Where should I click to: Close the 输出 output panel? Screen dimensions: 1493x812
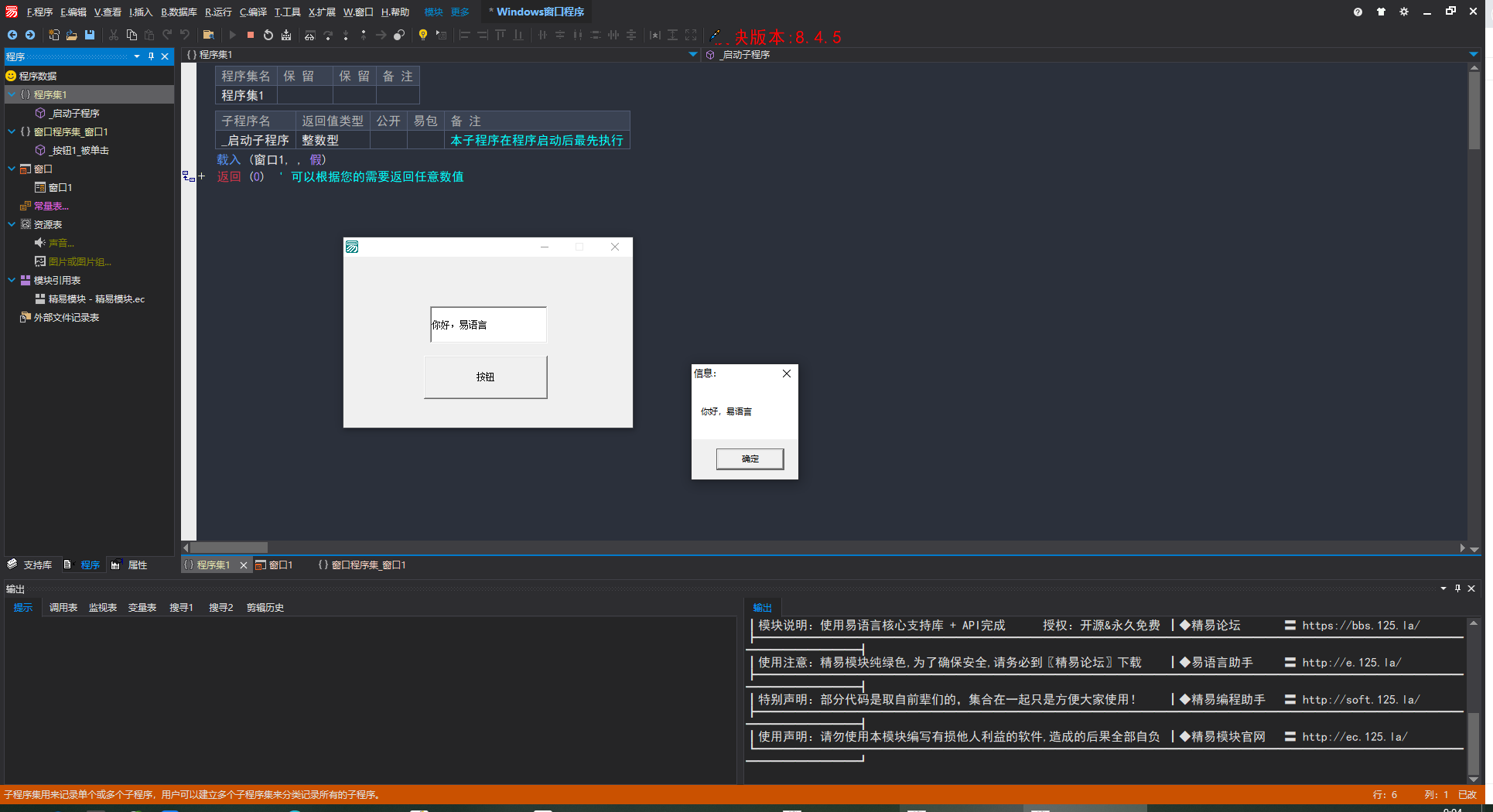(1471, 589)
